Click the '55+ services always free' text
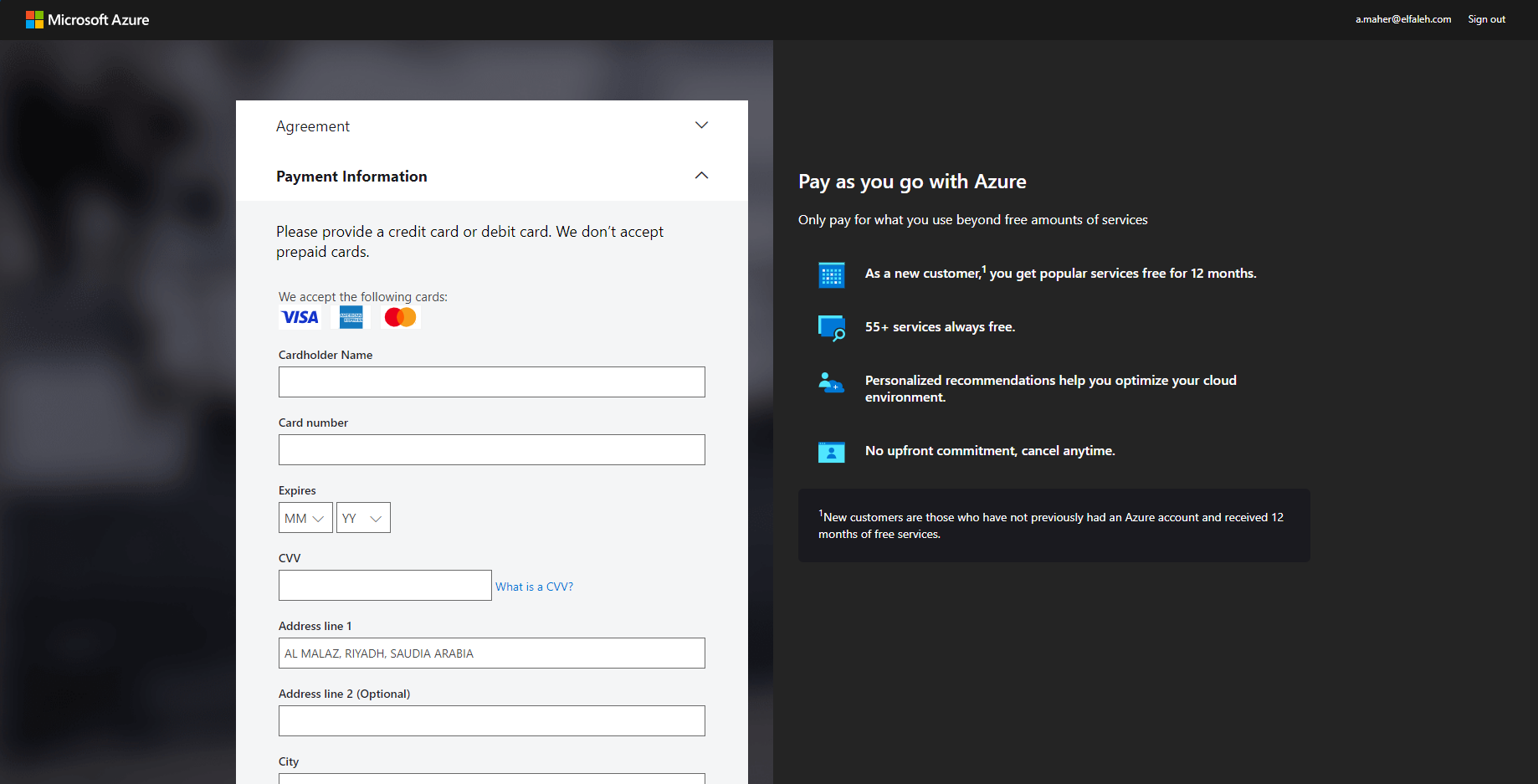Screen dimensions: 1538x784 tap(940, 327)
